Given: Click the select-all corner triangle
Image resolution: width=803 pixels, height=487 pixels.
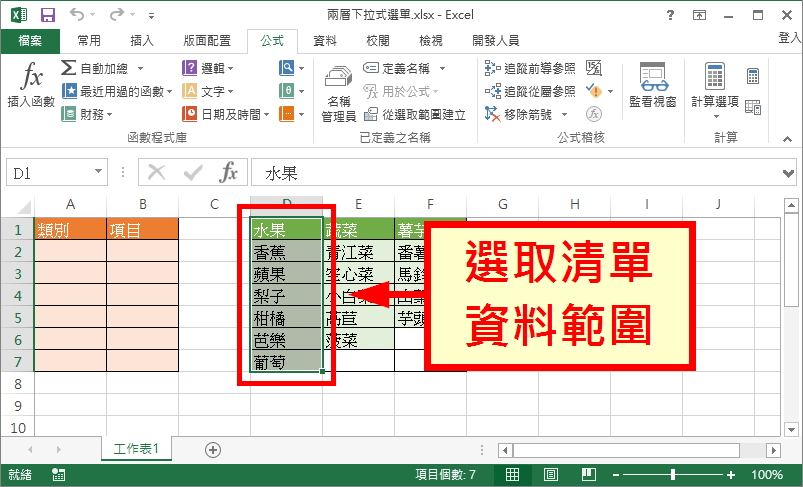Looking at the screenshot, I should coord(24,206).
